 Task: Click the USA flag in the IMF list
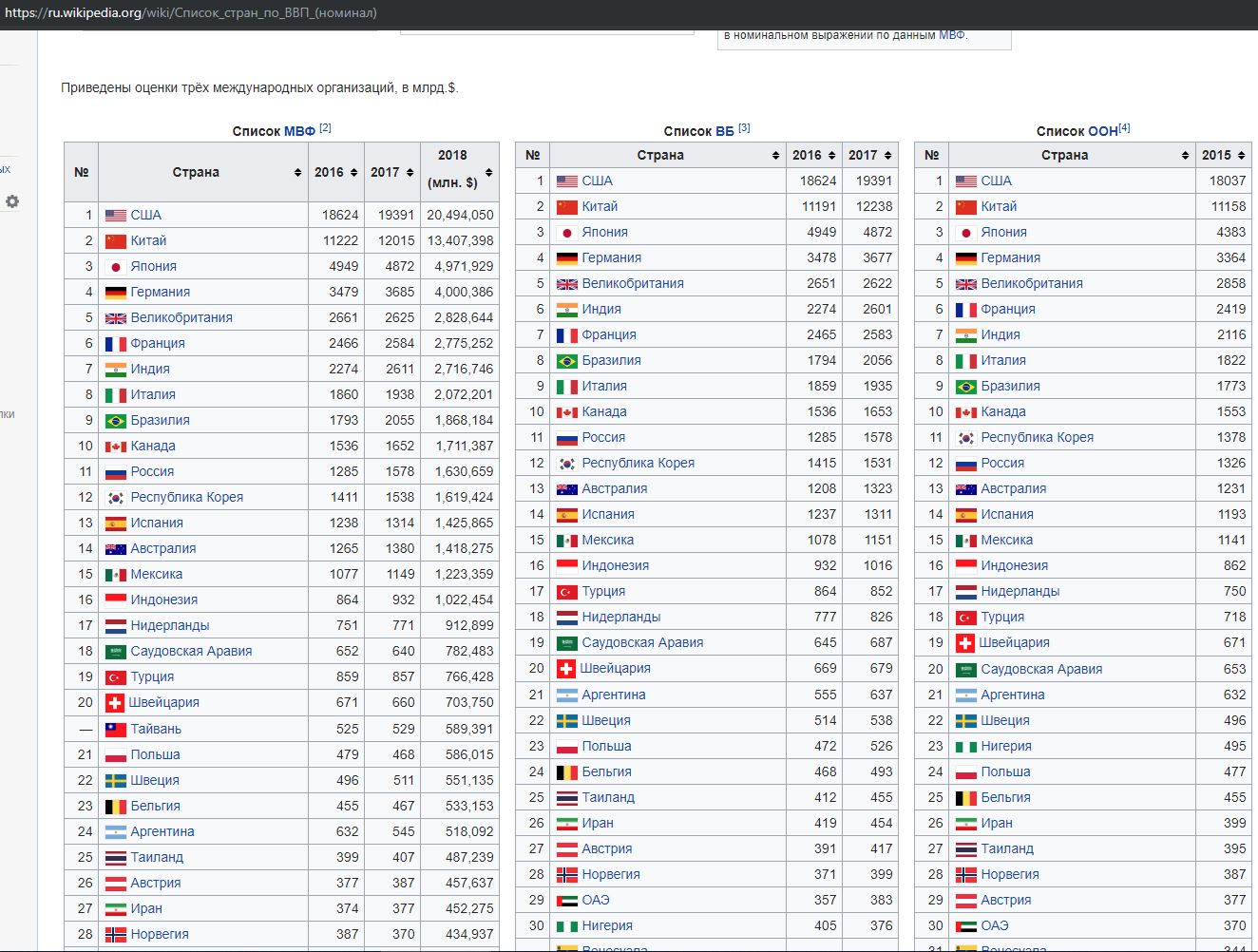[x=116, y=216]
